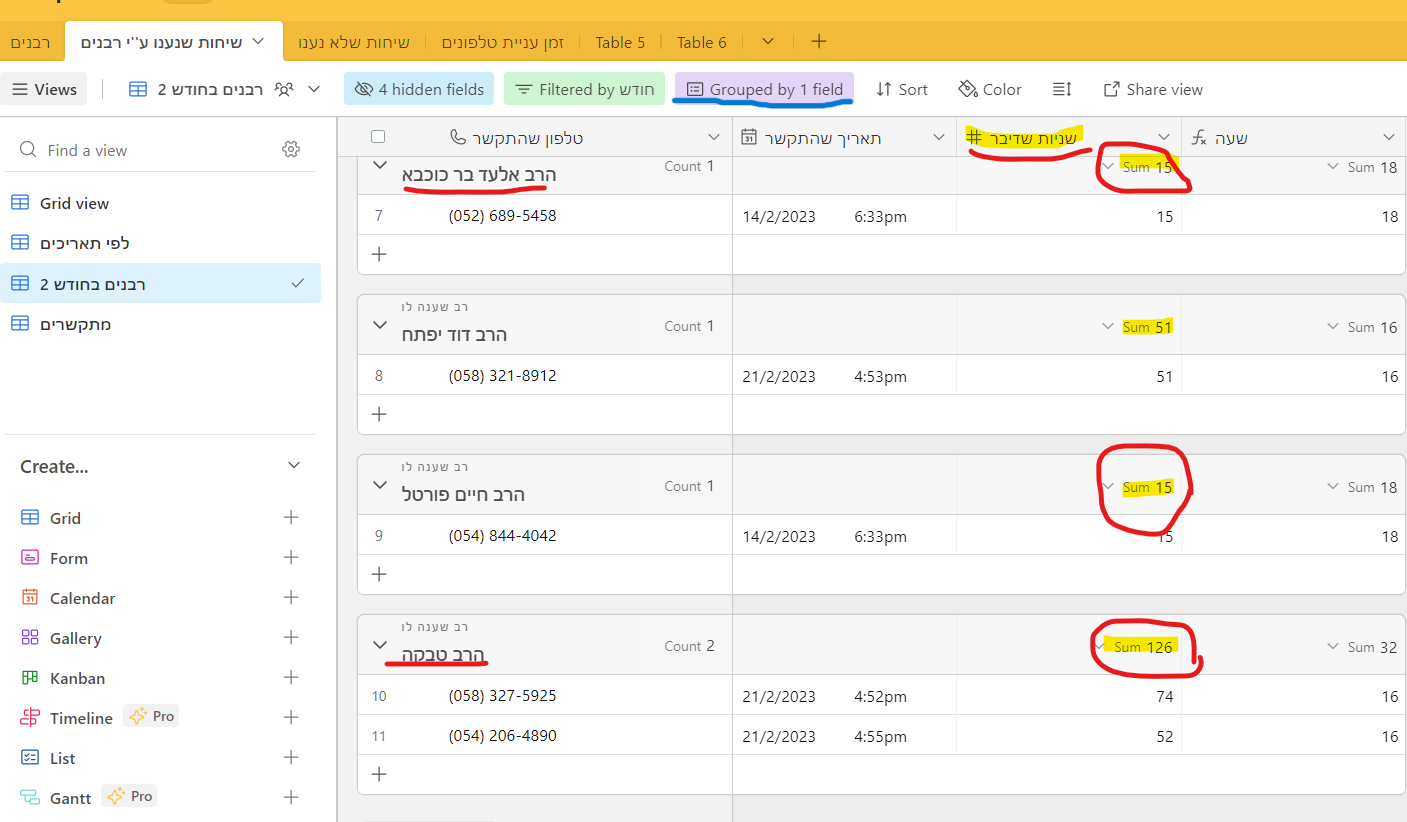Add a new List view with plus
1407x822 pixels.
point(291,757)
